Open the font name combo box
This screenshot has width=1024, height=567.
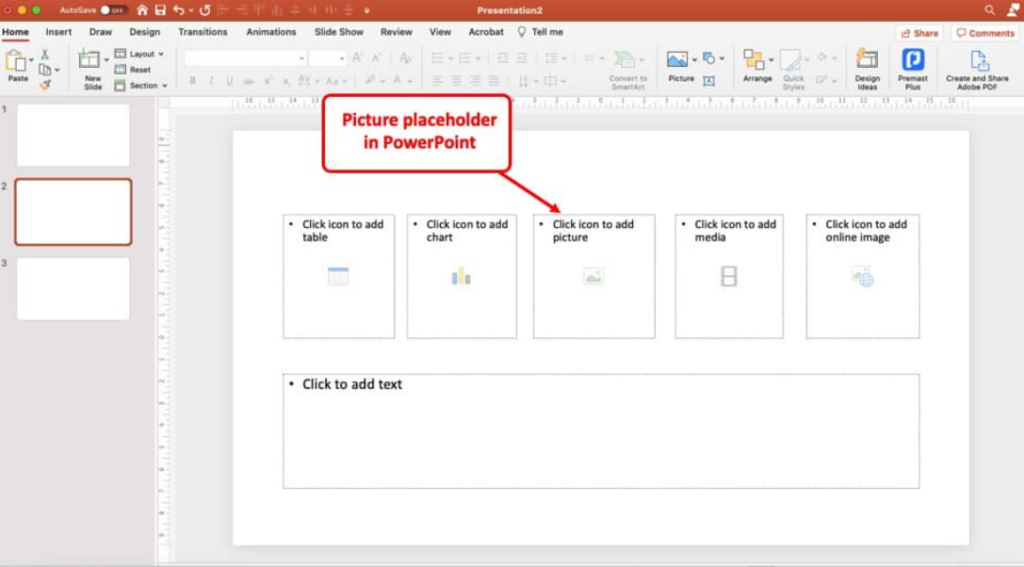point(245,58)
